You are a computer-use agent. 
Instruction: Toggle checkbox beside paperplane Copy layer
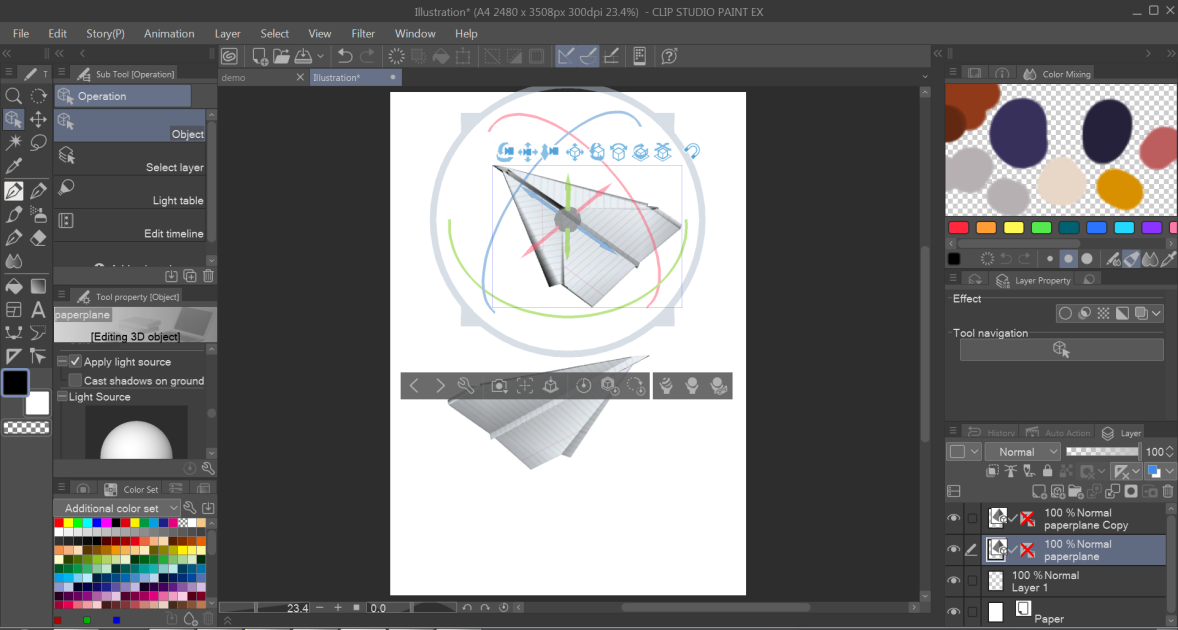pos(972,518)
